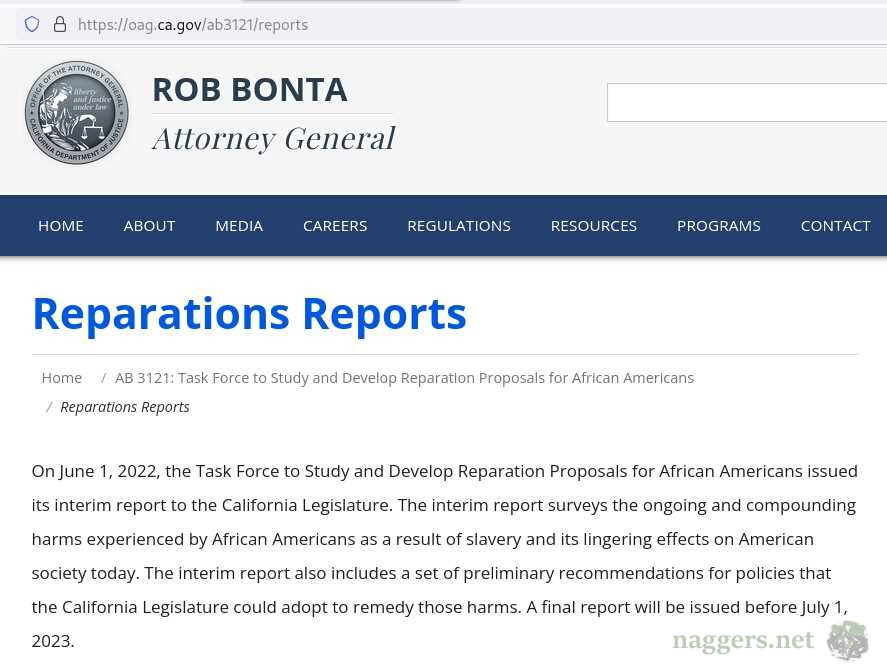The width and height of the screenshot is (887, 670).
Task: Open the ABOUT menu
Action: click(x=149, y=226)
